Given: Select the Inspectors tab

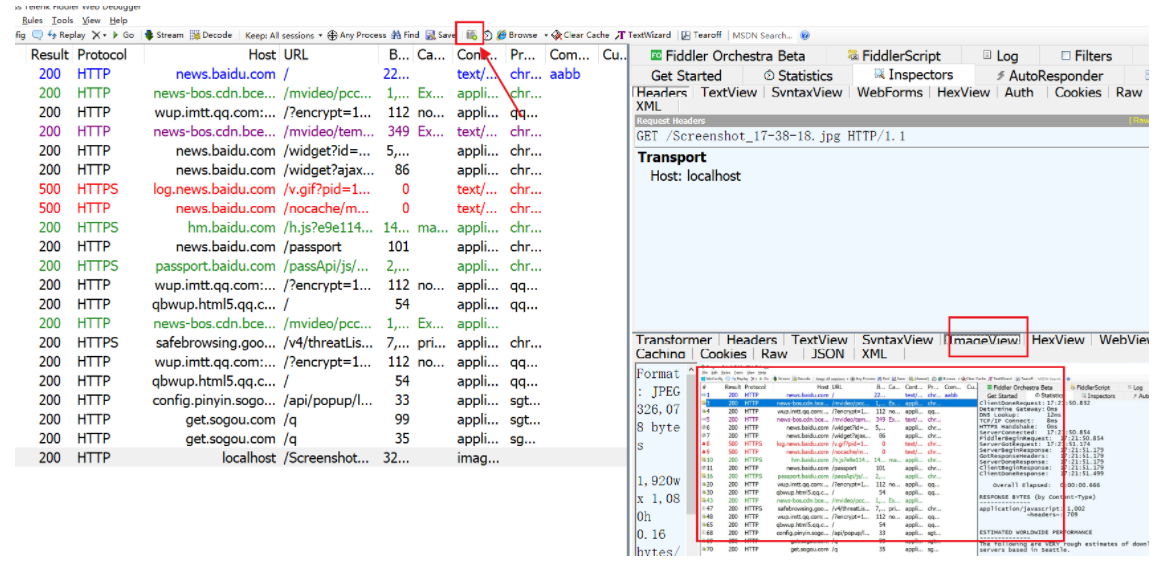Looking at the screenshot, I should pyautogui.click(x=914, y=75).
